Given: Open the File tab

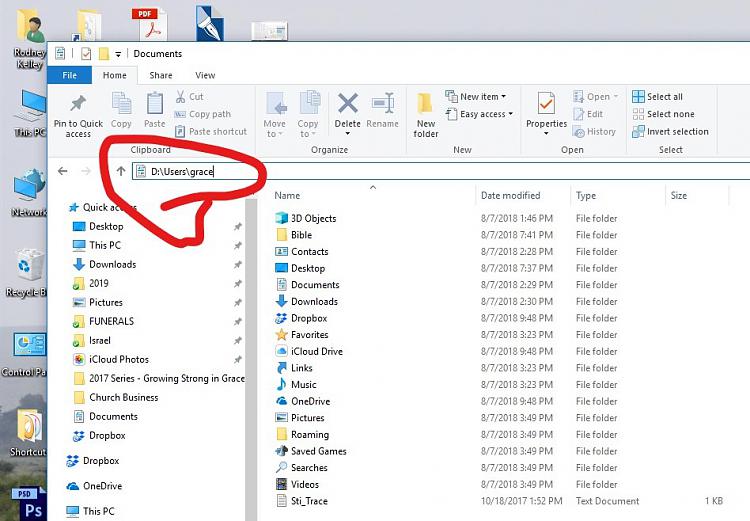Looking at the screenshot, I should pyautogui.click(x=69, y=75).
